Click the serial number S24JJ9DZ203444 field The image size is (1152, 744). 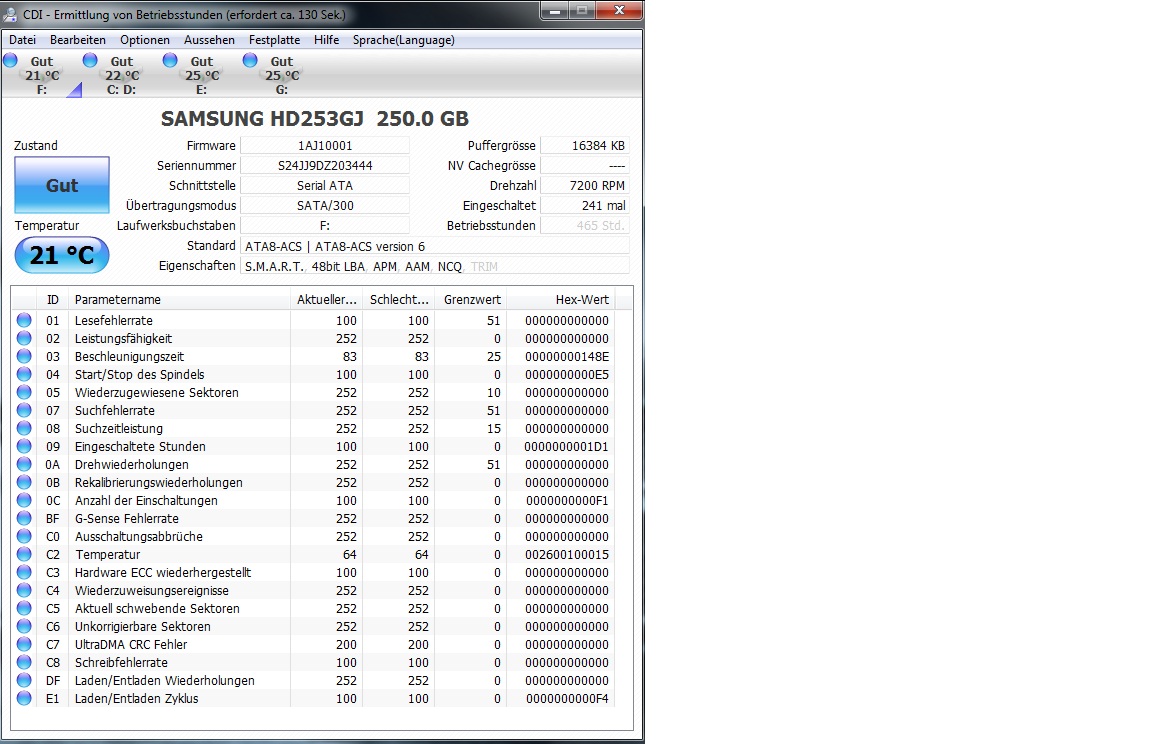coord(325,165)
